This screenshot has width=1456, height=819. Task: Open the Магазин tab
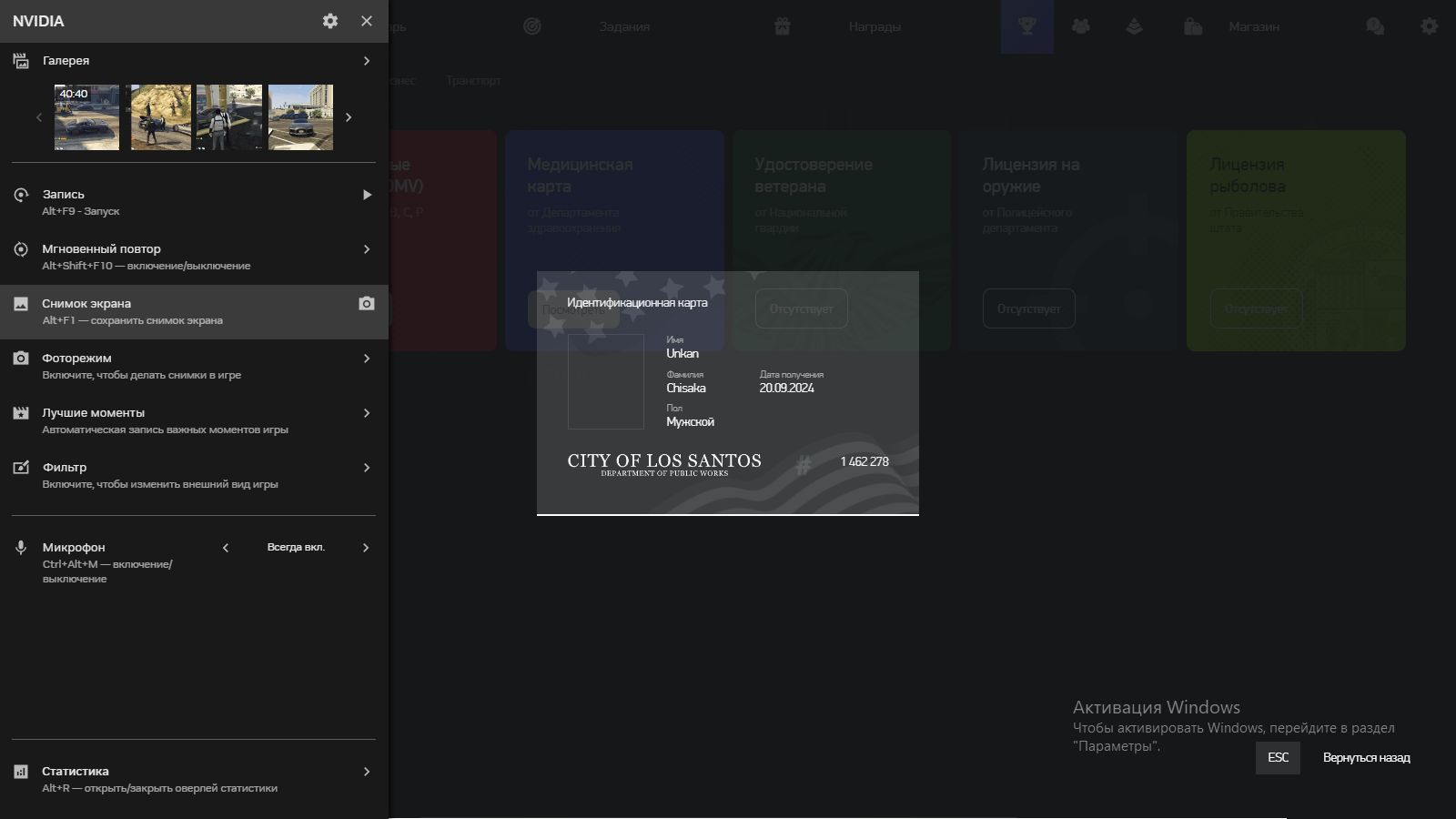[1254, 26]
